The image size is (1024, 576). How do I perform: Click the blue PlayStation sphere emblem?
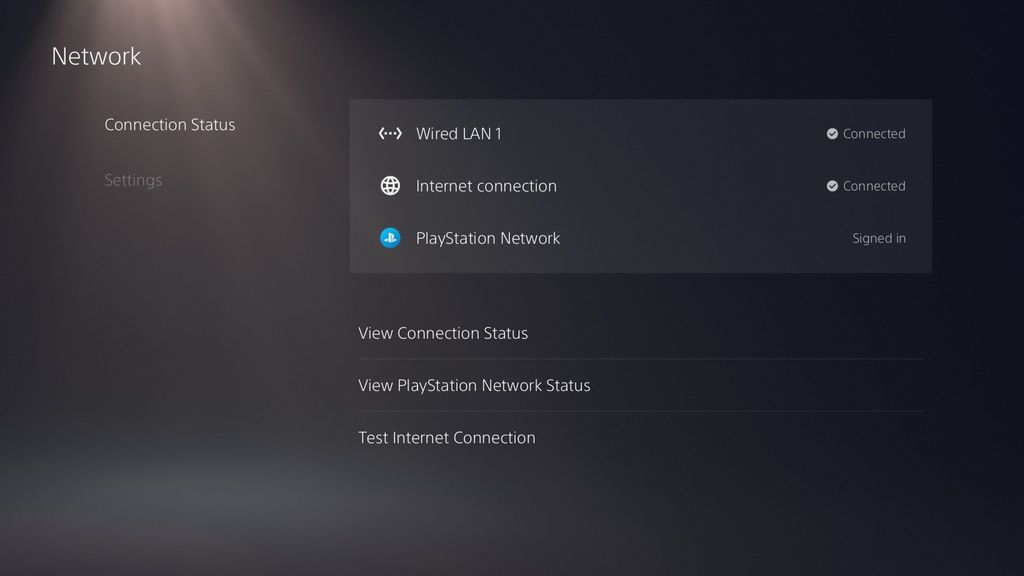389,238
